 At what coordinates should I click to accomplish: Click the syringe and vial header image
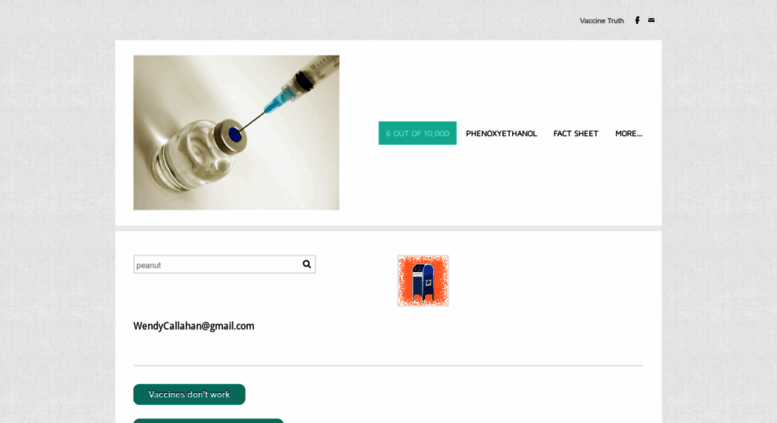pos(236,132)
